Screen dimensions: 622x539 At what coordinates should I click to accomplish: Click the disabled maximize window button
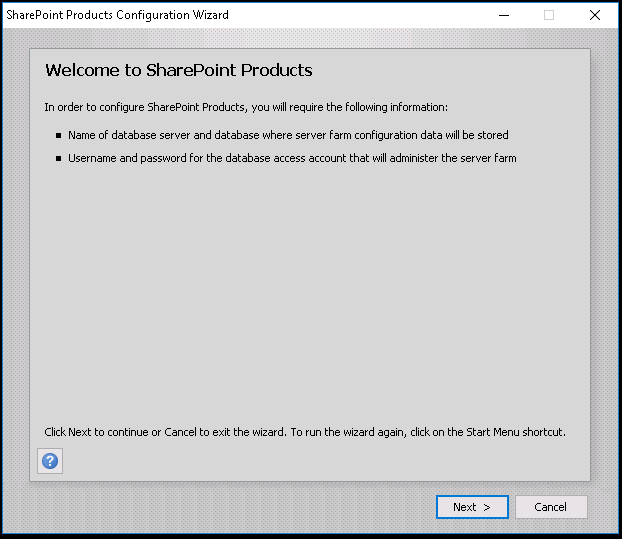(x=549, y=15)
